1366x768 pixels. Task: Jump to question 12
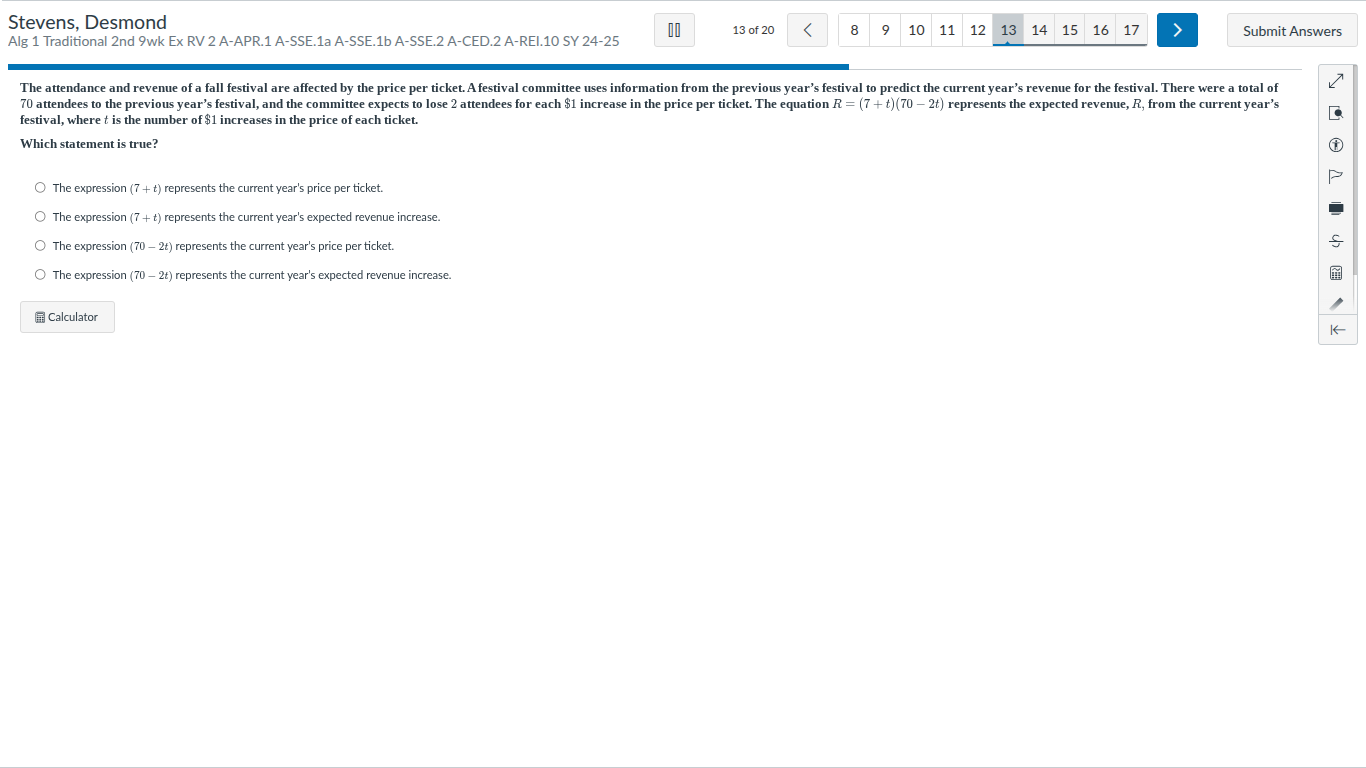tap(978, 30)
